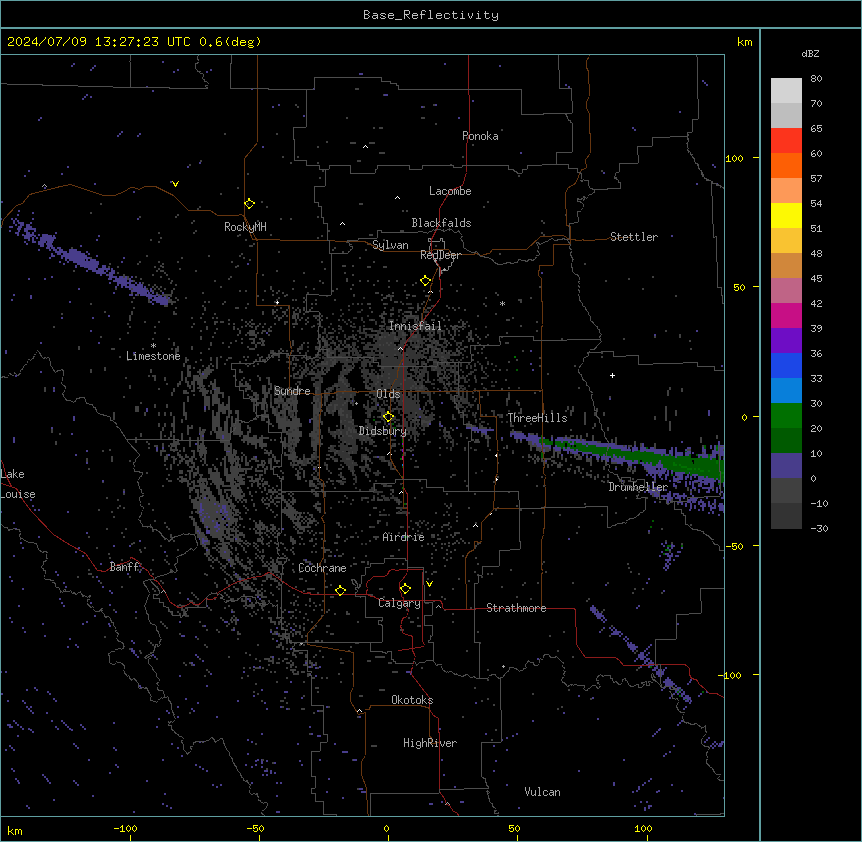Click the asterisk marker above Limestone
The image size is (862, 842).
(153, 346)
